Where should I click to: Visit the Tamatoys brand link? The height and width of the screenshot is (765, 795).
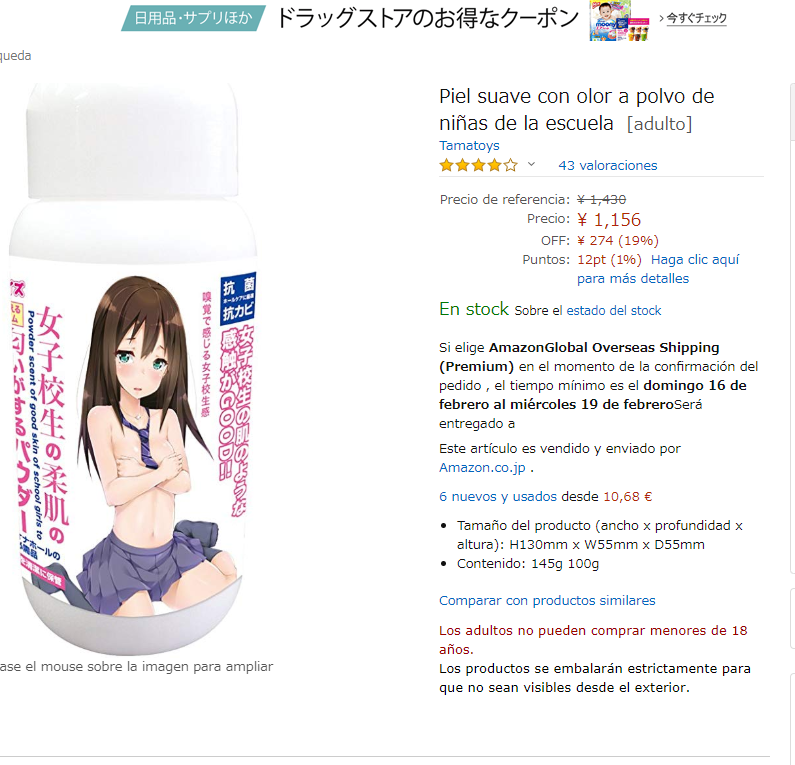(x=469, y=145)
